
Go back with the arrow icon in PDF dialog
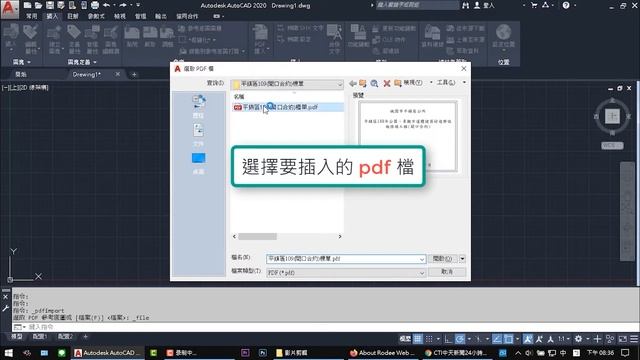click(353, 83)
